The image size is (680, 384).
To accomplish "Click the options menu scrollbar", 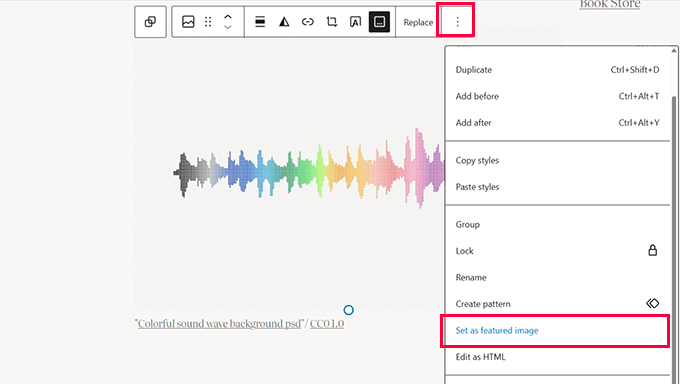I will [x=674, y=239].
